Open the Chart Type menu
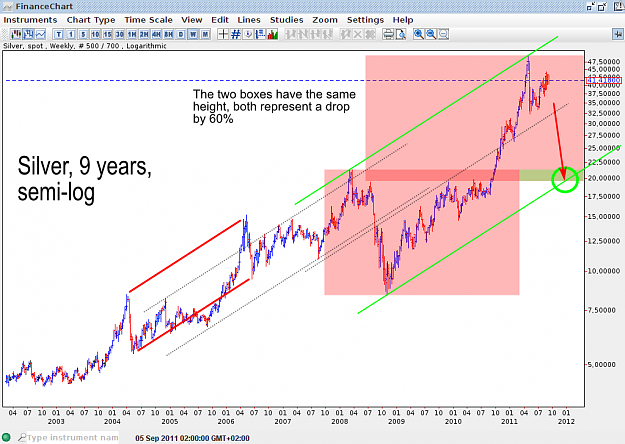 coord(91,20)
